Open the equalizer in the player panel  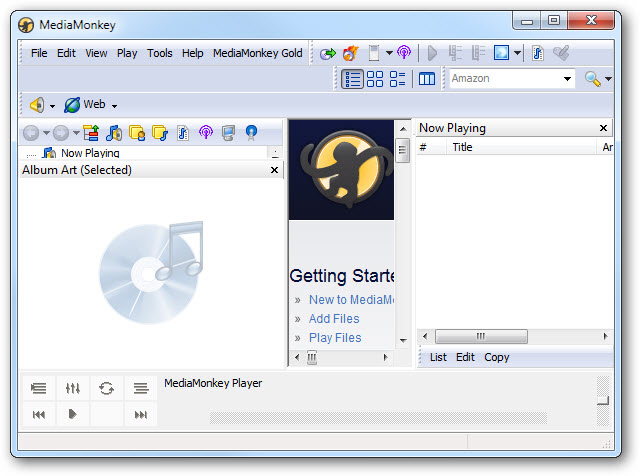(73, 388)
